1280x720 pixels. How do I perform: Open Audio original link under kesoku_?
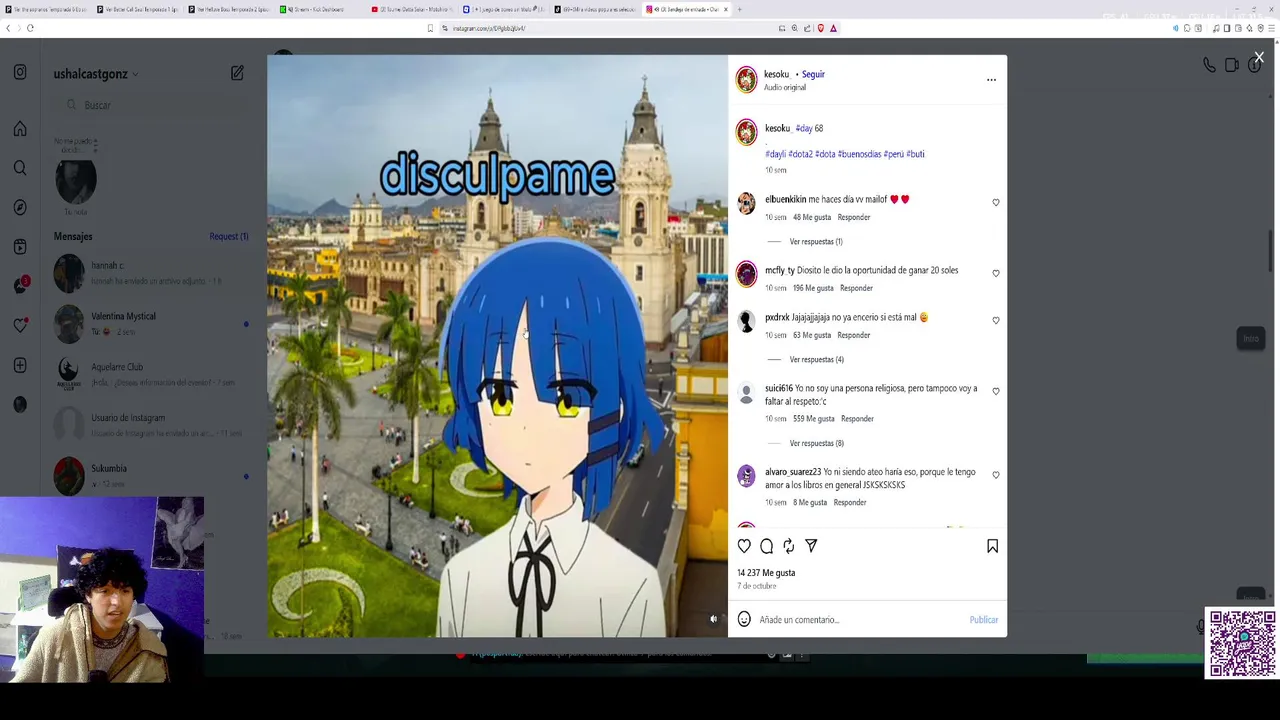[785, 88]
